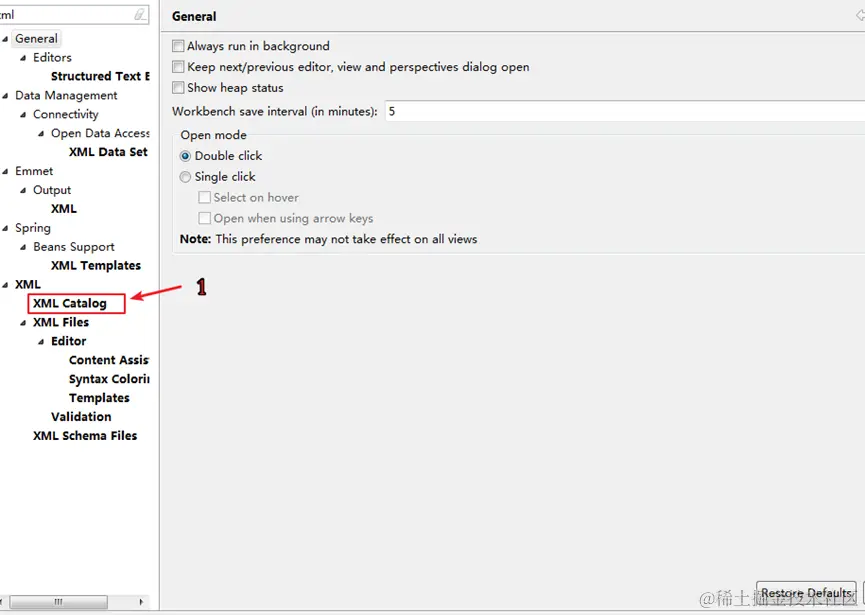Toggle Open when using arrow keys
The height and width of the screenshot is (615, 865).
click(205, 218)
